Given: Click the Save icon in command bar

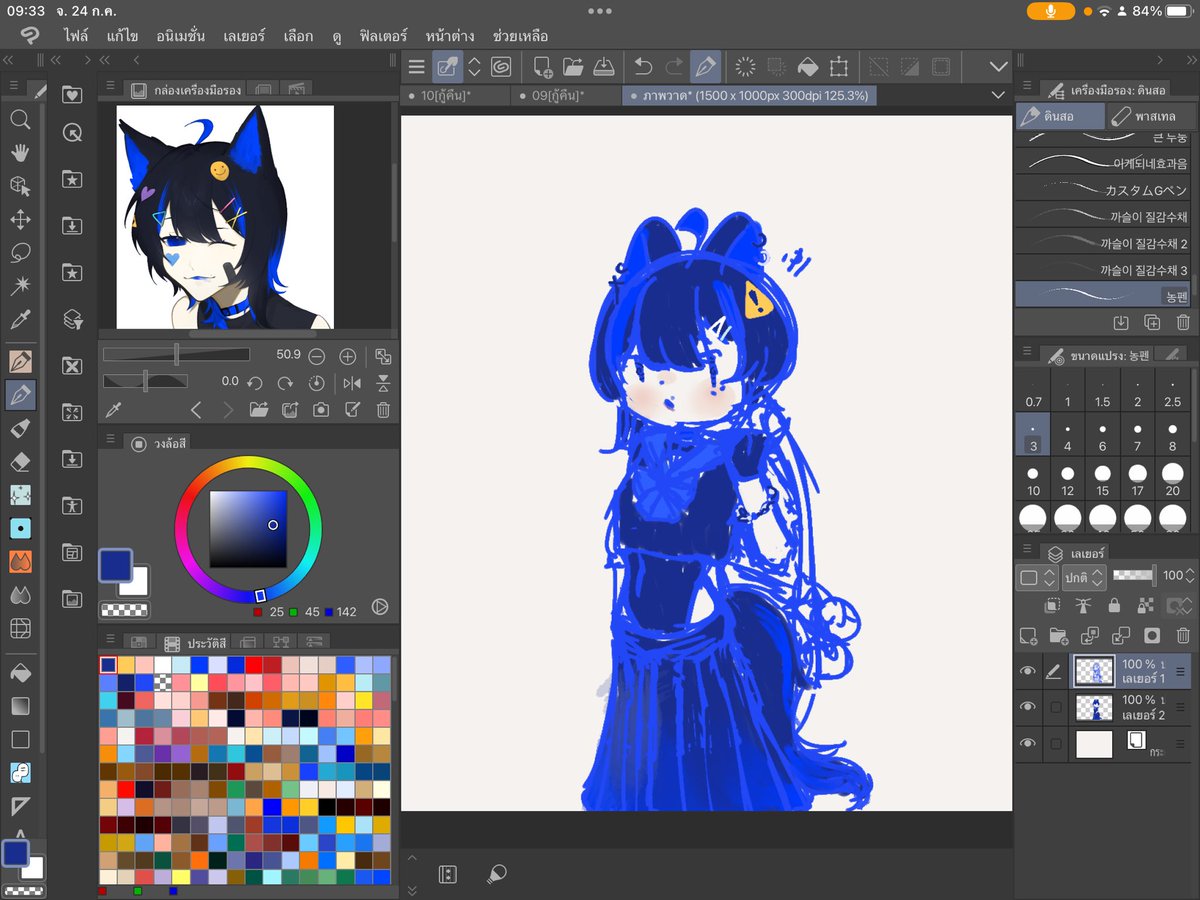Looking at the screenshot, I should (604, 67).
